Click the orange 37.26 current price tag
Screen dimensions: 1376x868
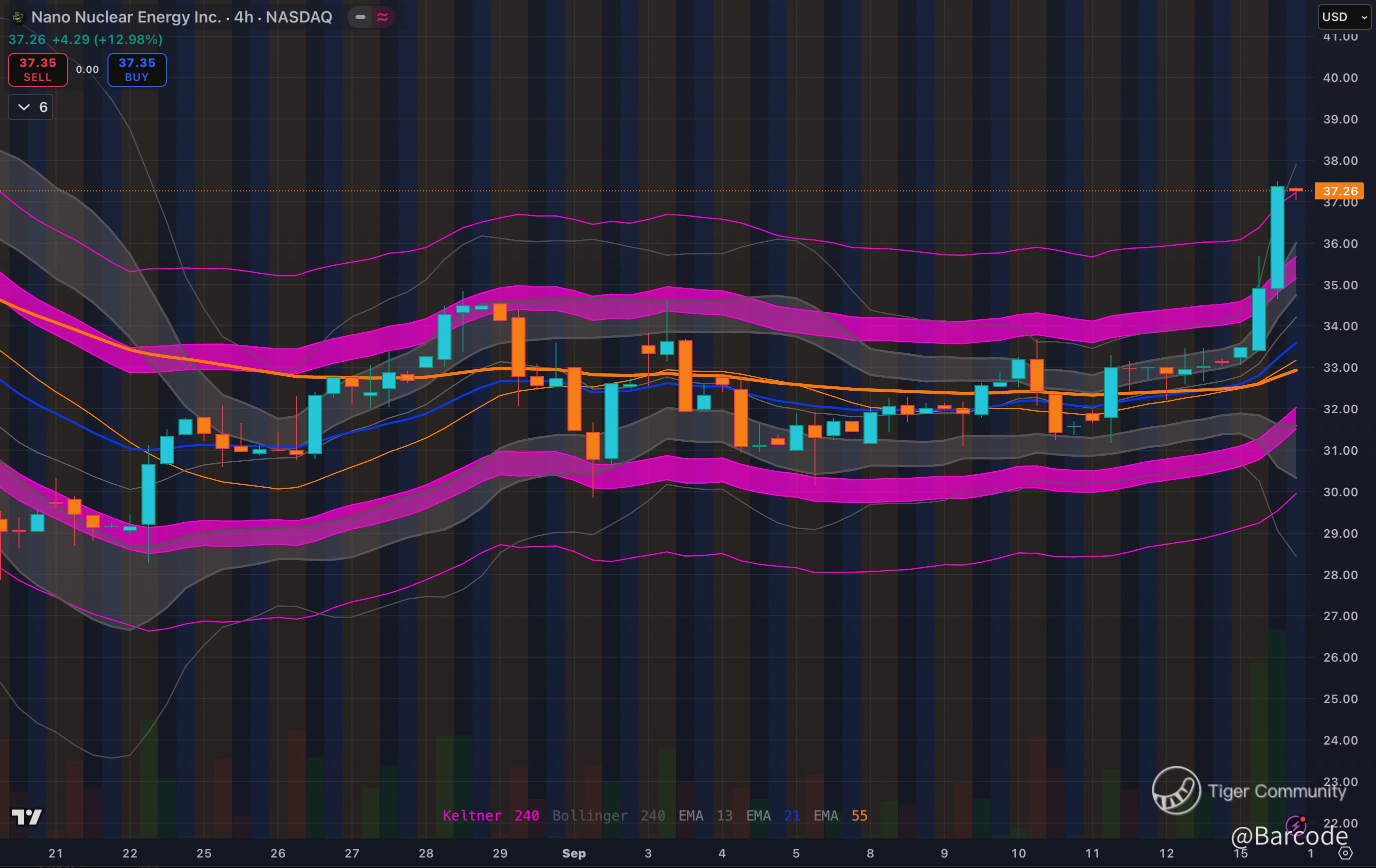(x=1339, y=191)
